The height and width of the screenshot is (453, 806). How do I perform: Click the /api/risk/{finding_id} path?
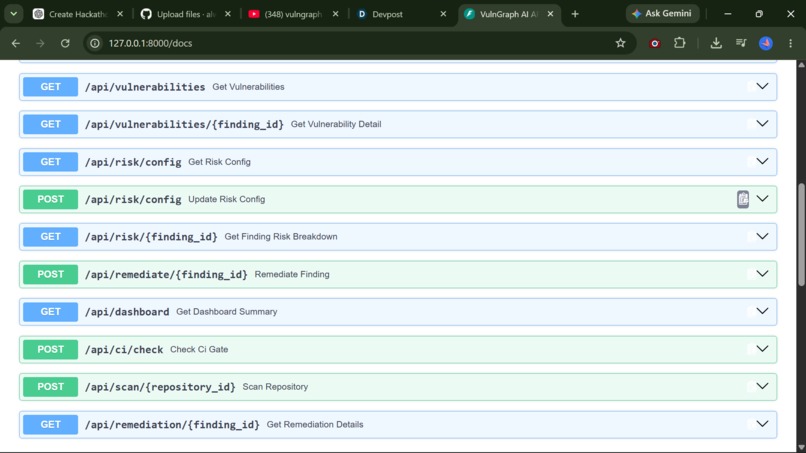151,237
